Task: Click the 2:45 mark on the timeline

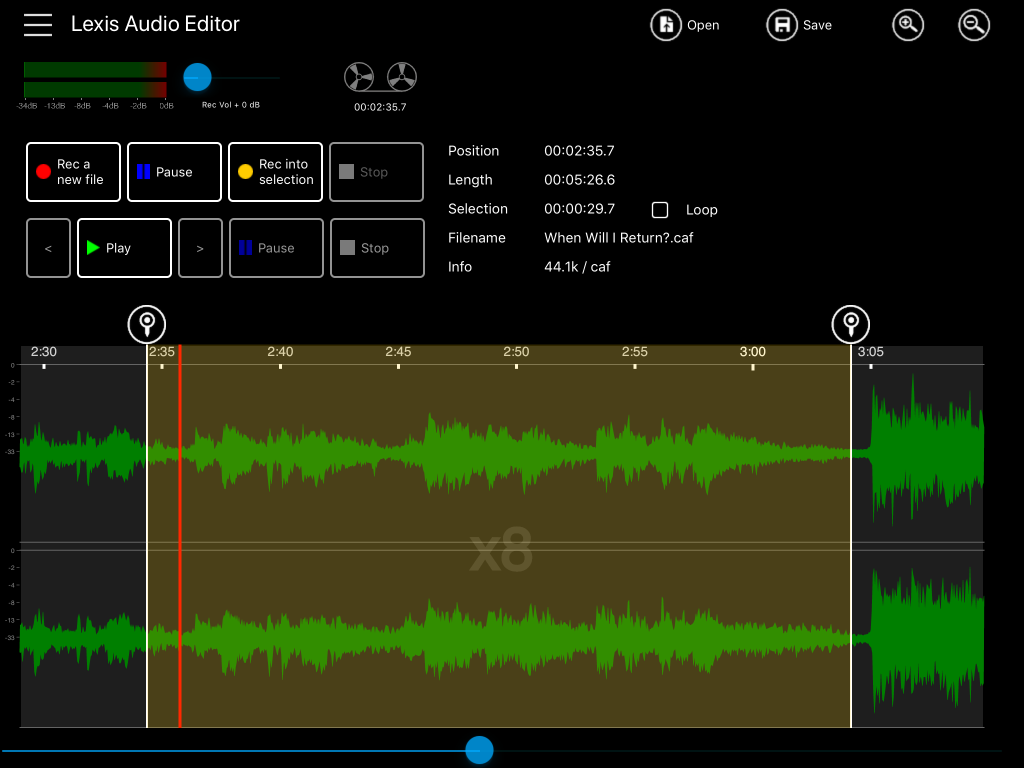Action: (398, 352)
